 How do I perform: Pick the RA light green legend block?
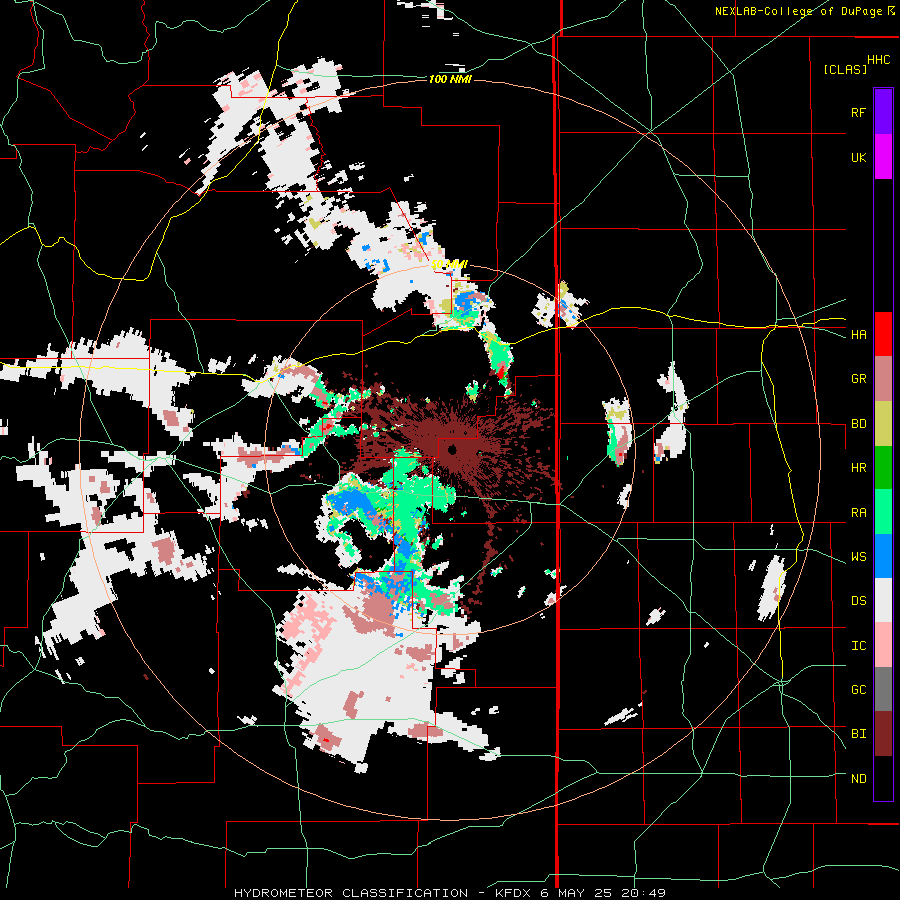point(883,512)
